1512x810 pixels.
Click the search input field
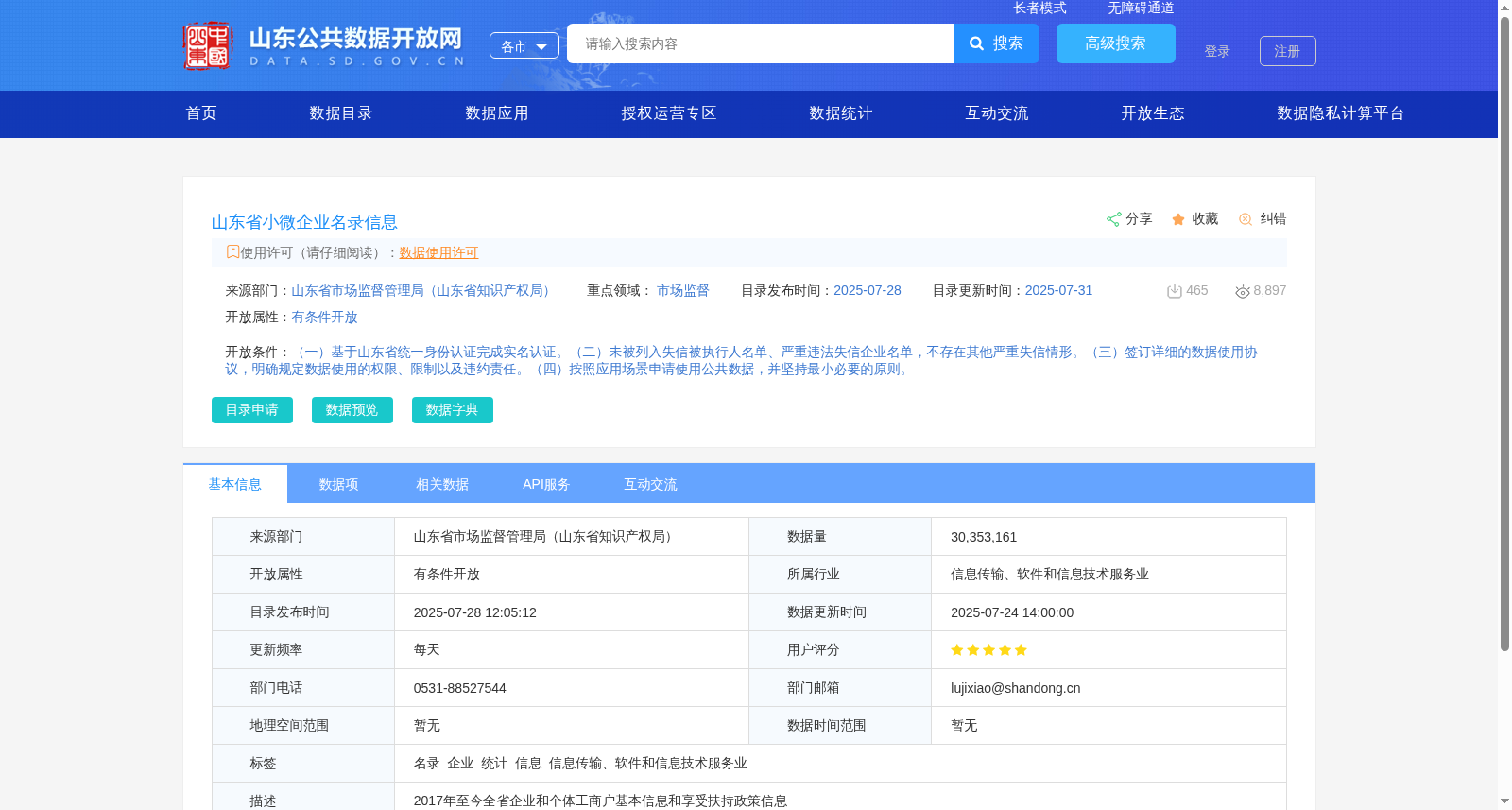point(761,43)
